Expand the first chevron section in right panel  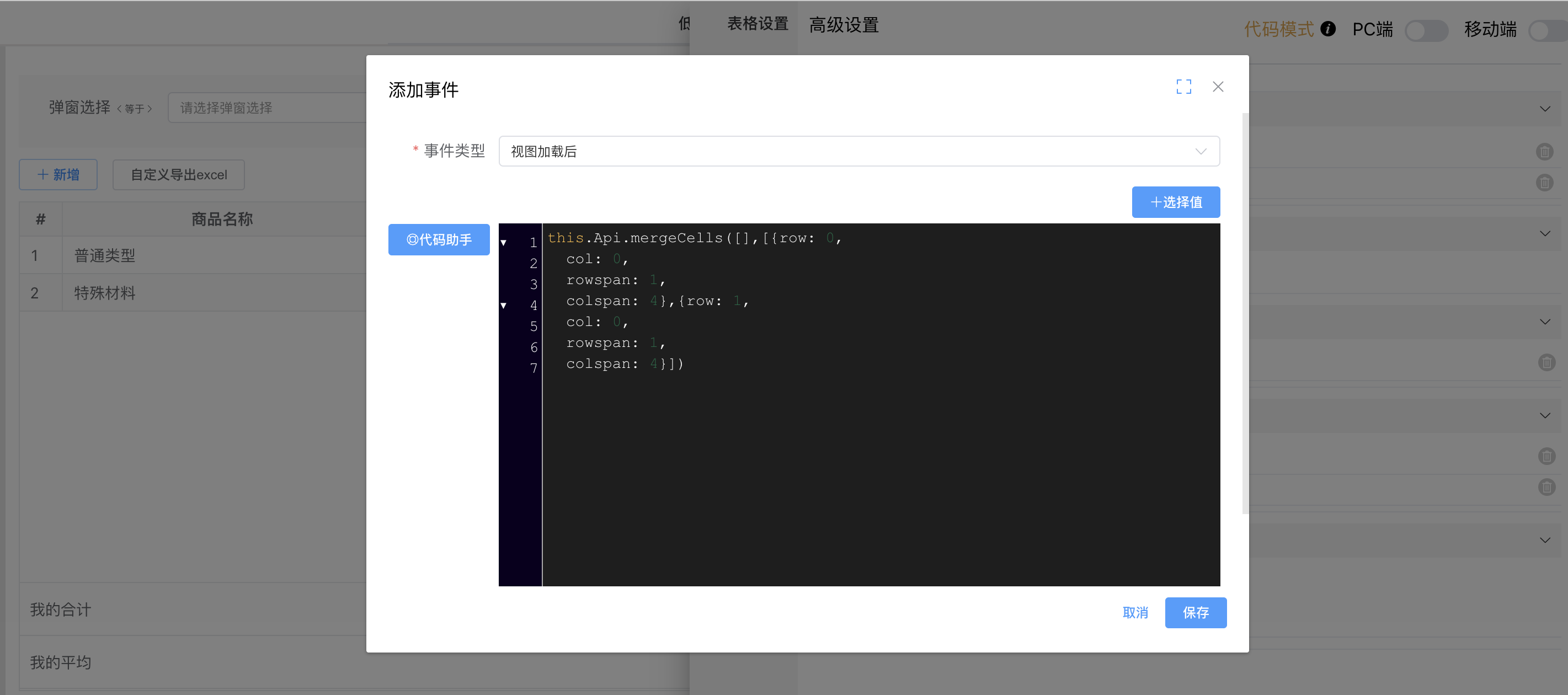1545,109
